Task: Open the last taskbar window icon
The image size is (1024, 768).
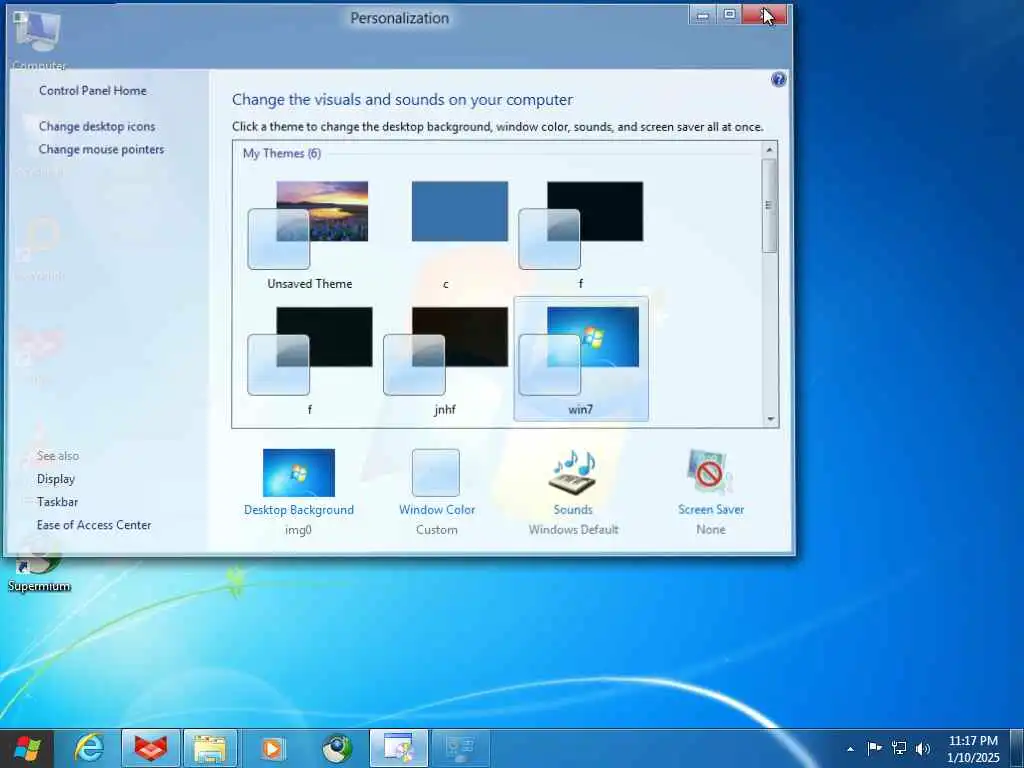Action: click(460, 748)
